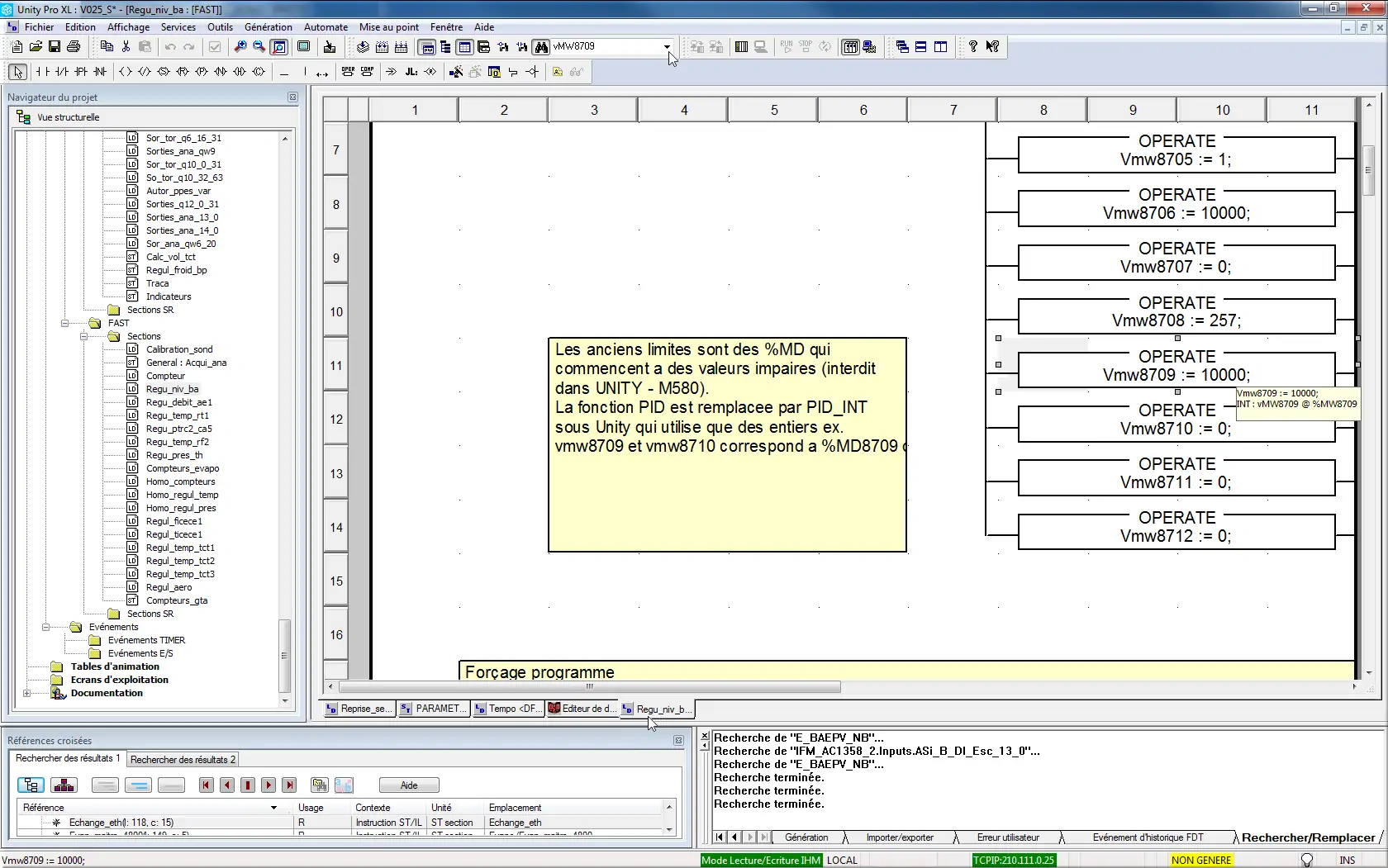Toggle hierarchical view in cross-references panel
The image size is (1388, 868).
coord(64,785)
